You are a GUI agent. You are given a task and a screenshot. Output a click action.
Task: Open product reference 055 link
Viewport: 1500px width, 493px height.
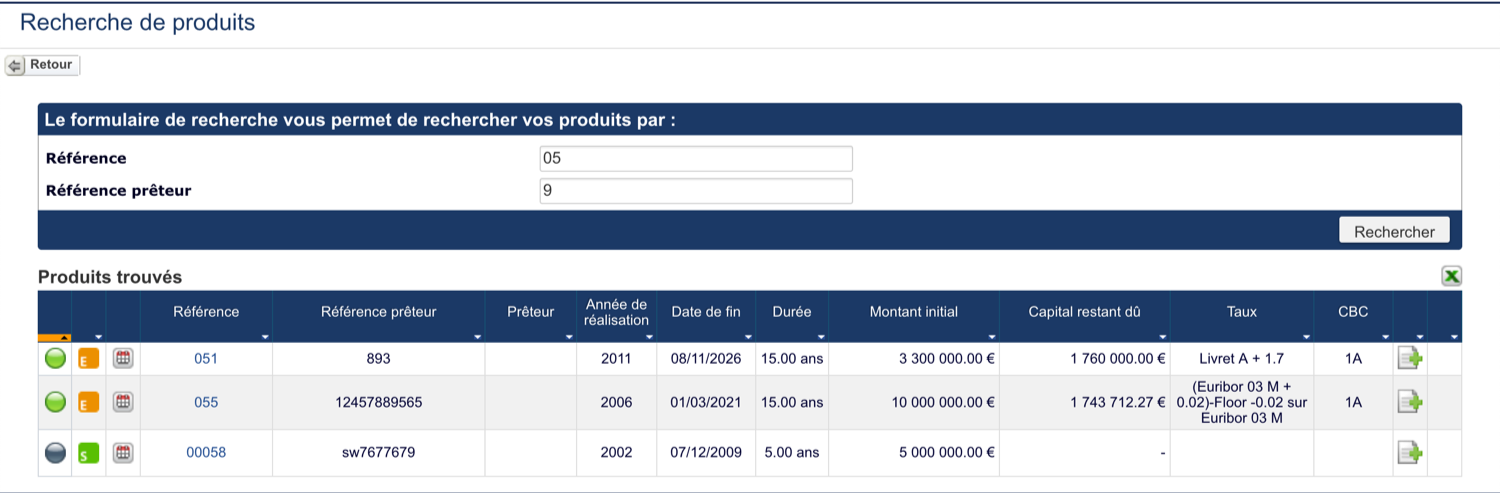(206, 402)
